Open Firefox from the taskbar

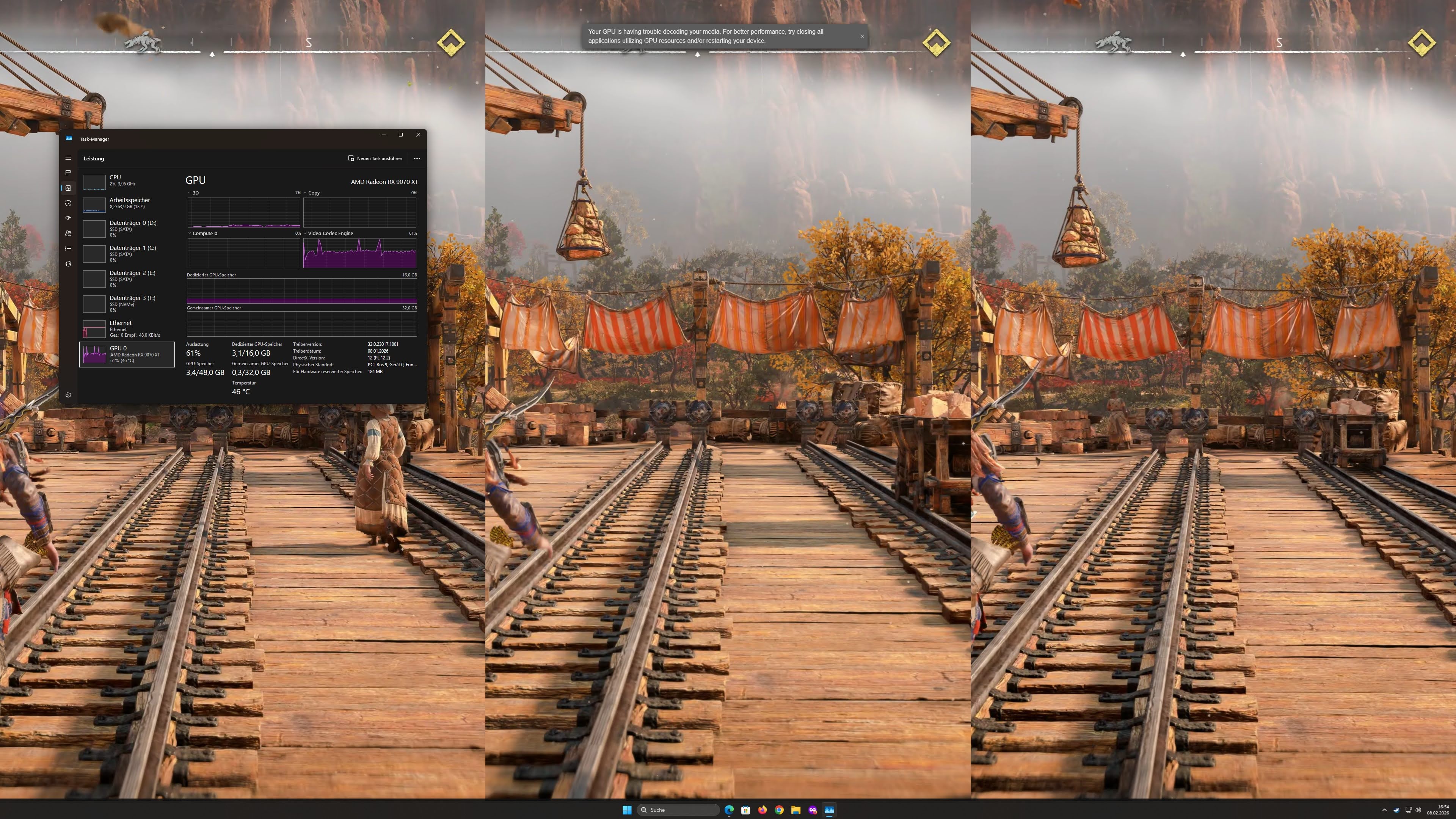762,810
